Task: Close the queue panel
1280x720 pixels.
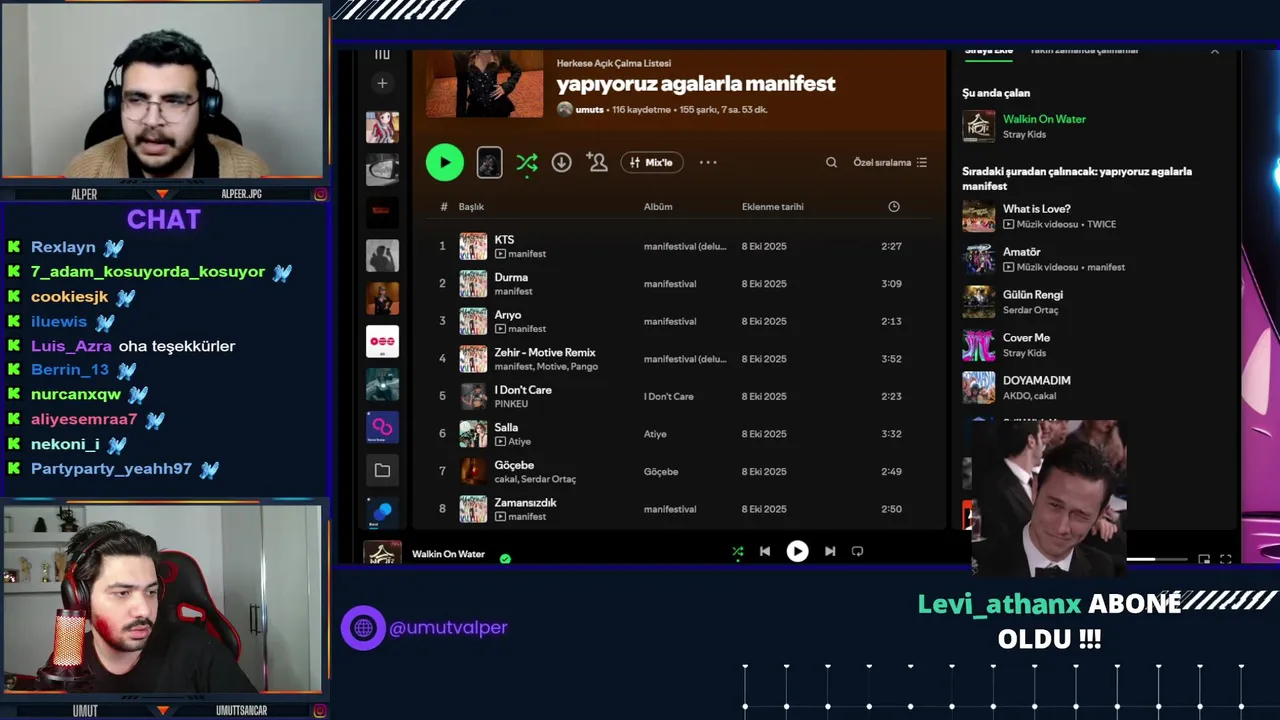Action: (1215, 51)
